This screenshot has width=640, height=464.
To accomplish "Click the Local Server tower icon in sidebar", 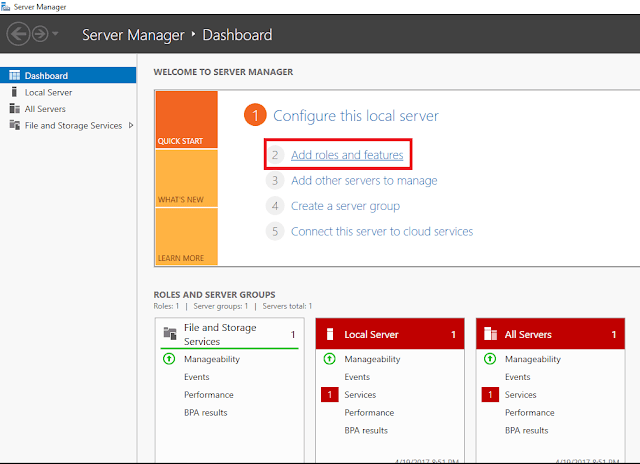I will click(x=14, y=92).
